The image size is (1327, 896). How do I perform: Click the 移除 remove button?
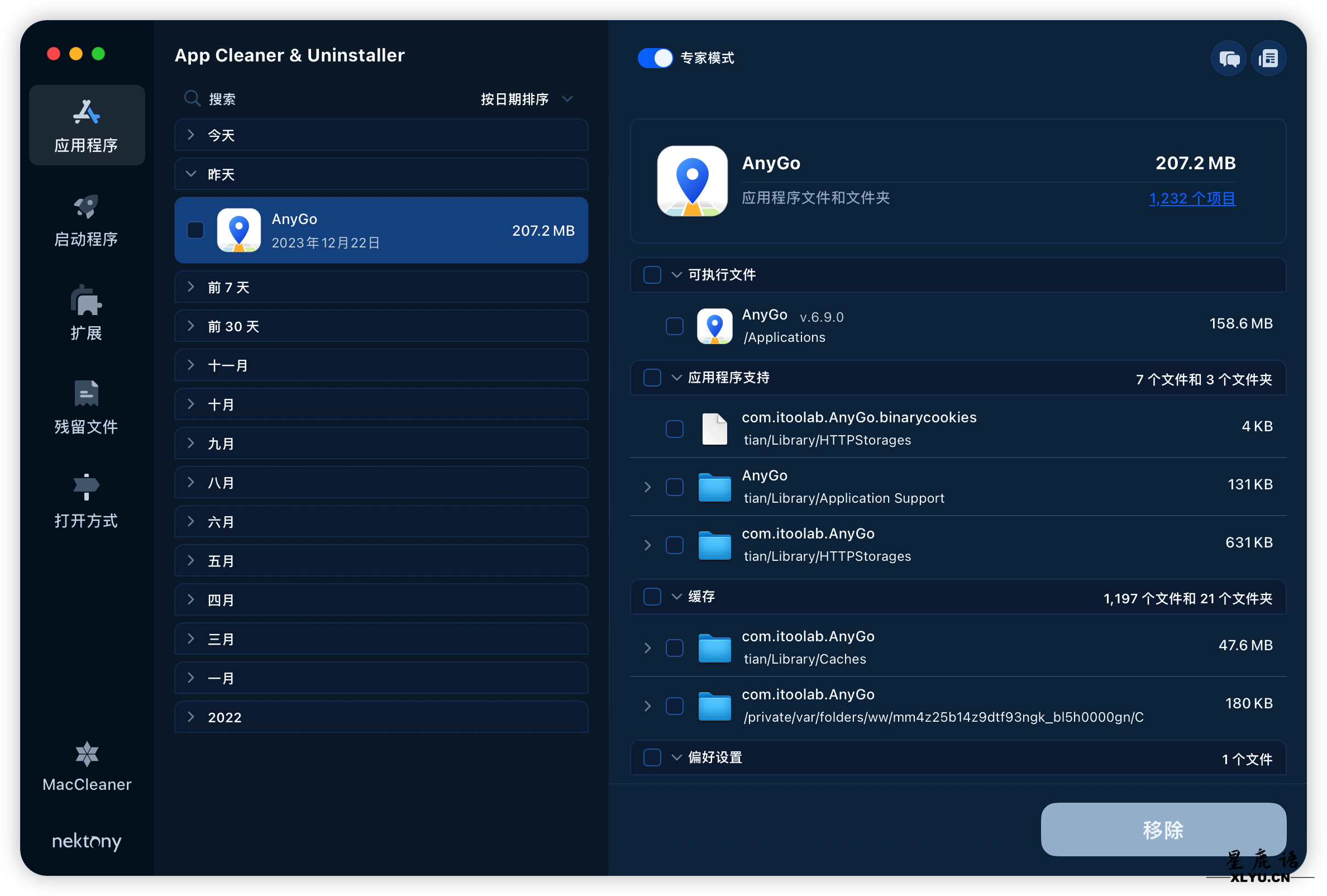(1163, 829)
